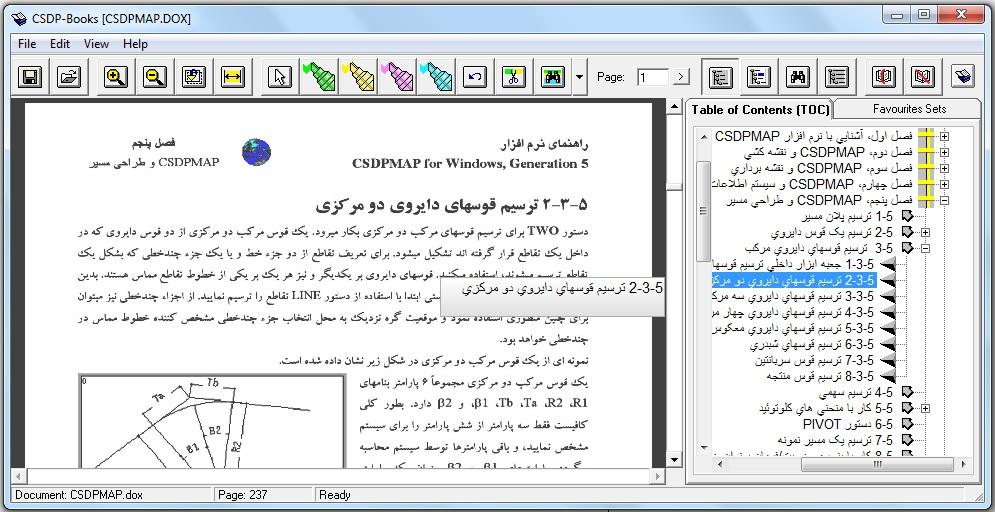Viewport: 995px width, 512px height.
Task: Click the status bar text "Page: 237"
Action: click(x=242, y=495)
